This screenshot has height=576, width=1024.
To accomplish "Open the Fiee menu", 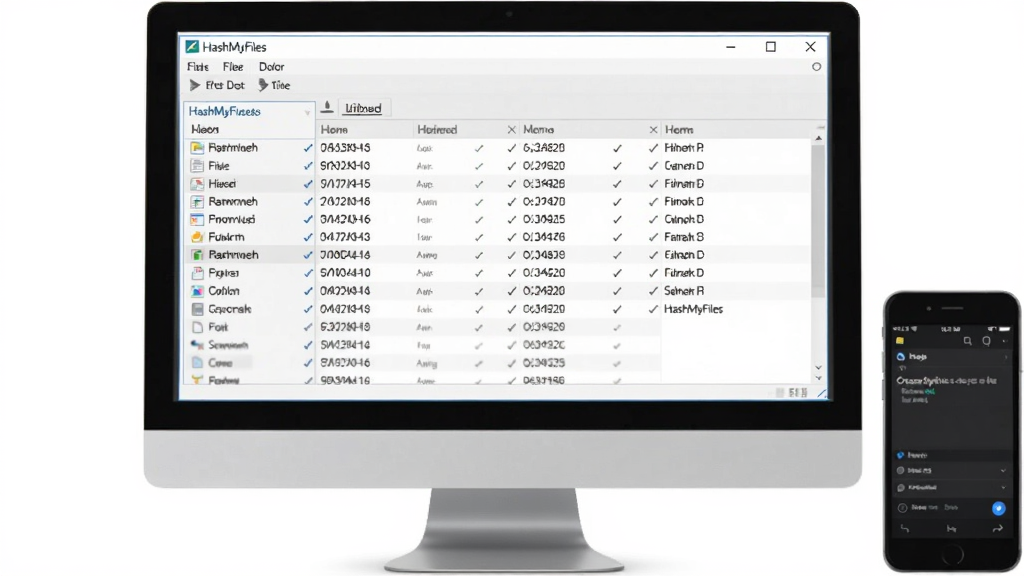I will coord(232,67).
